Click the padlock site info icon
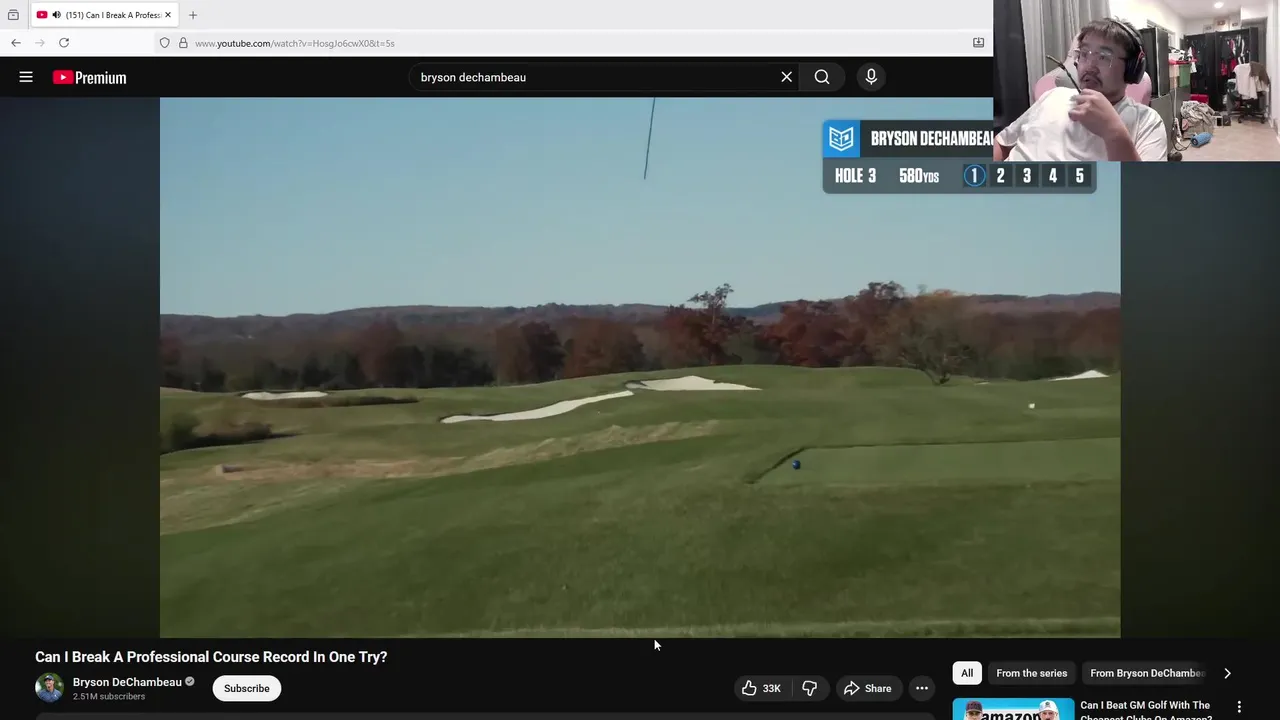 coord(183,43)
